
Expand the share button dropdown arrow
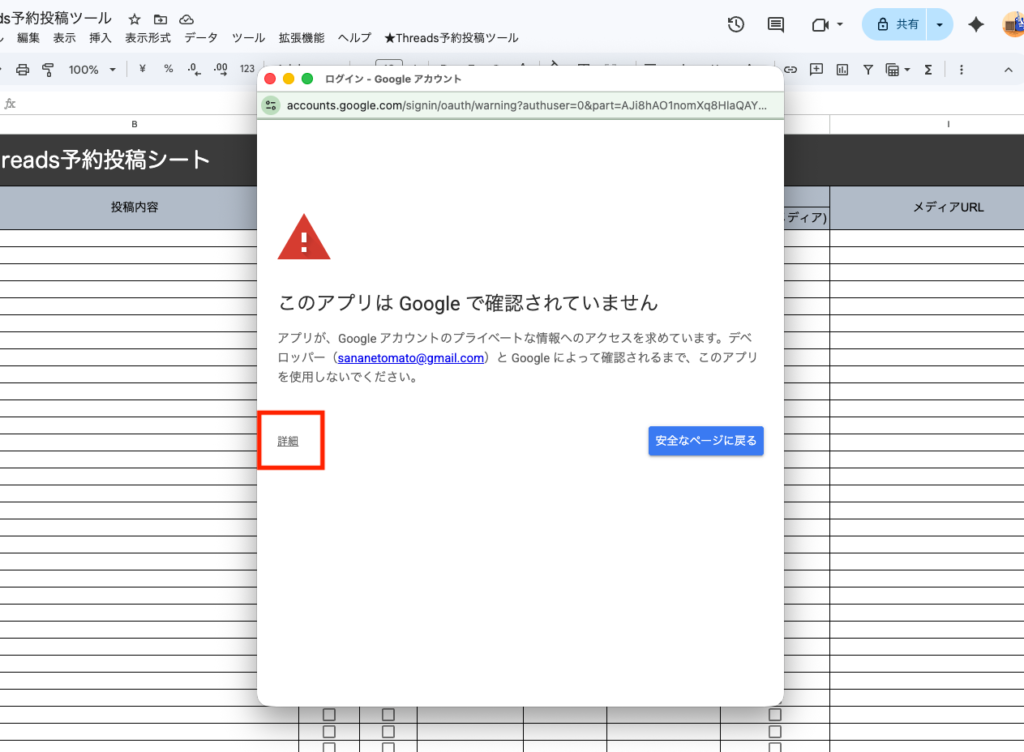click(x=939, y=25)
